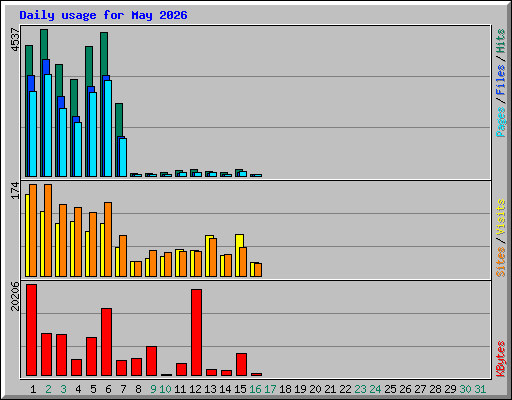Viewport: 512px width, 400px height.
Task: Click day 27 on the x-axis
Action: [x=420, y=389]
